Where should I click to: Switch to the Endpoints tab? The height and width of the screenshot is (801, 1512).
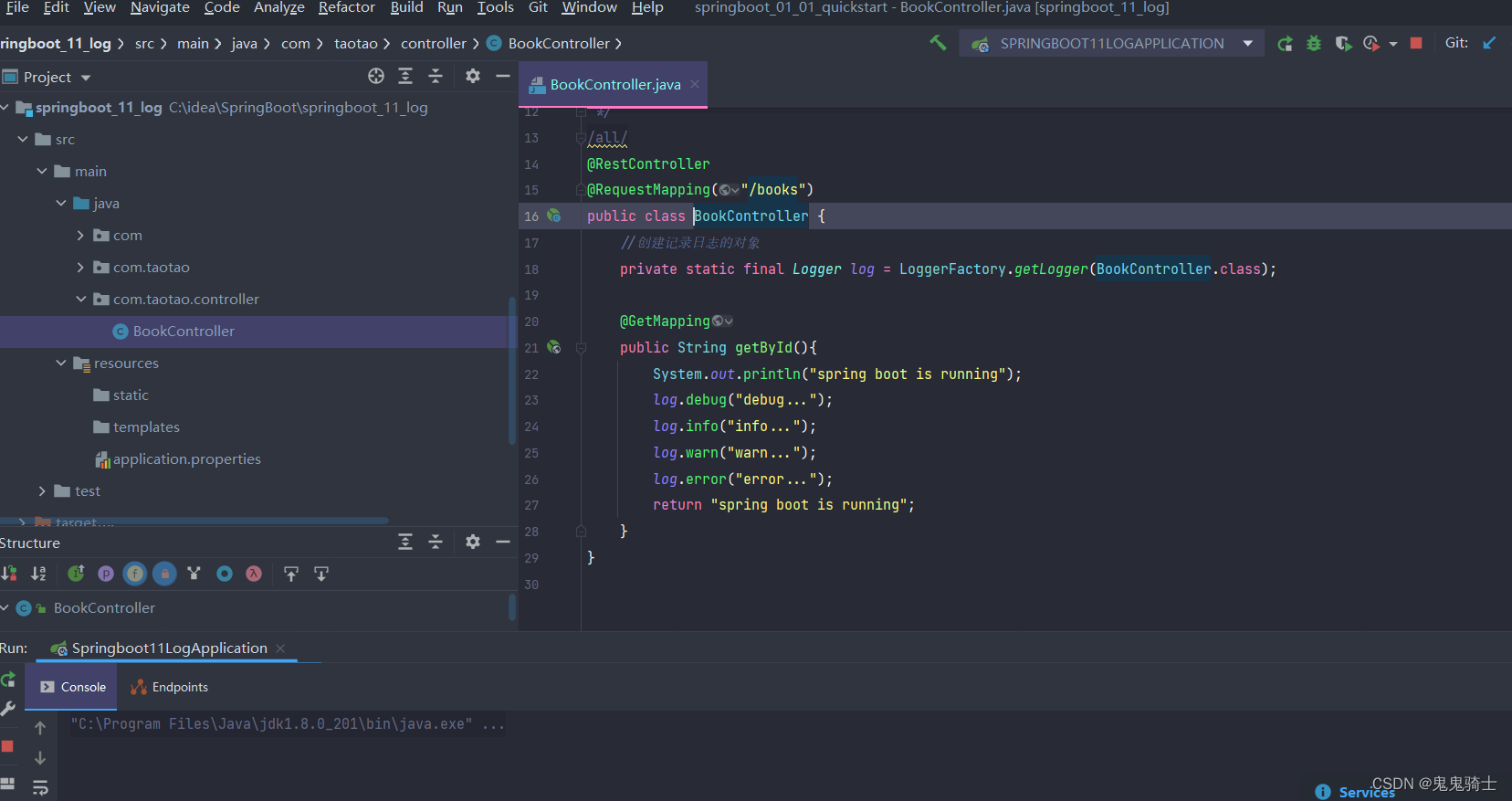170,687
